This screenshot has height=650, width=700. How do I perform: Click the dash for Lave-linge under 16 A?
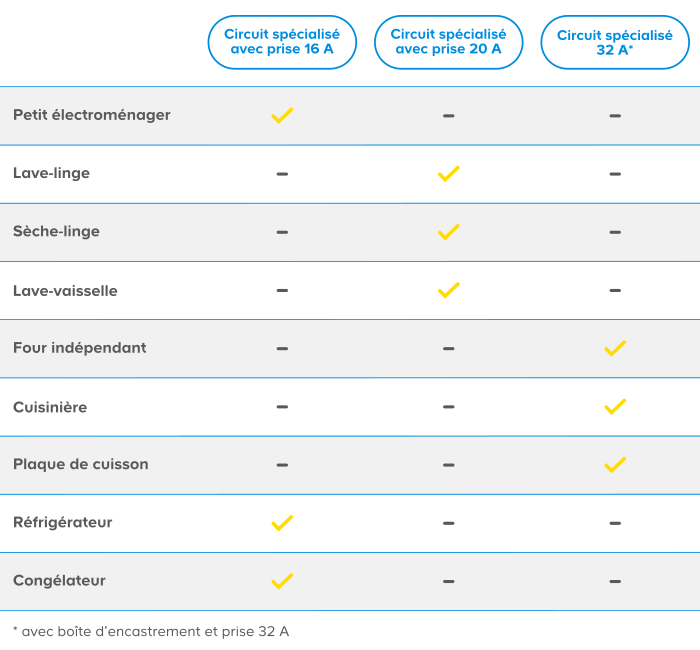[282, 174]
